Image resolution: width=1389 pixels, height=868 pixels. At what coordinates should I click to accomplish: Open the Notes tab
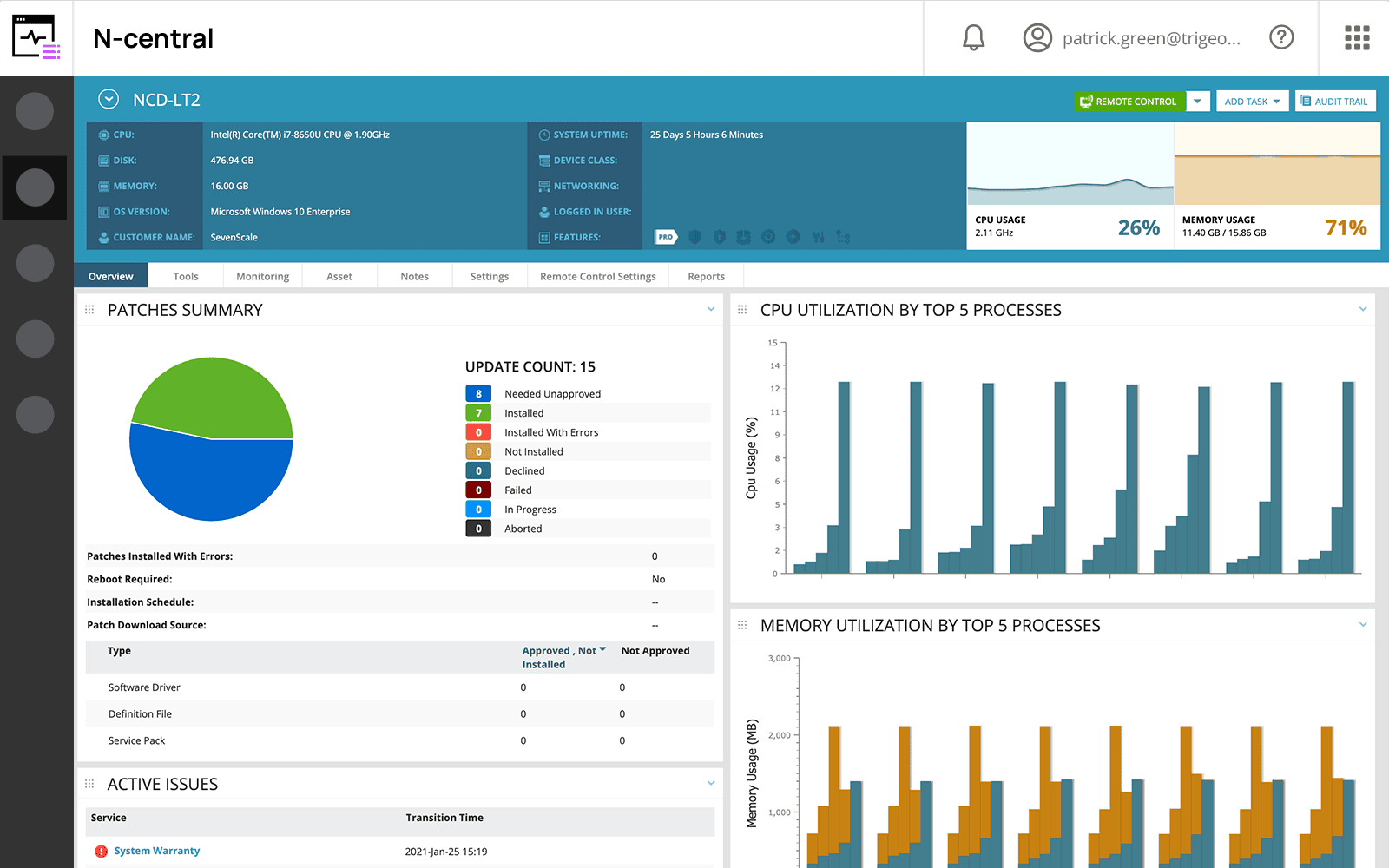[415, 276]
